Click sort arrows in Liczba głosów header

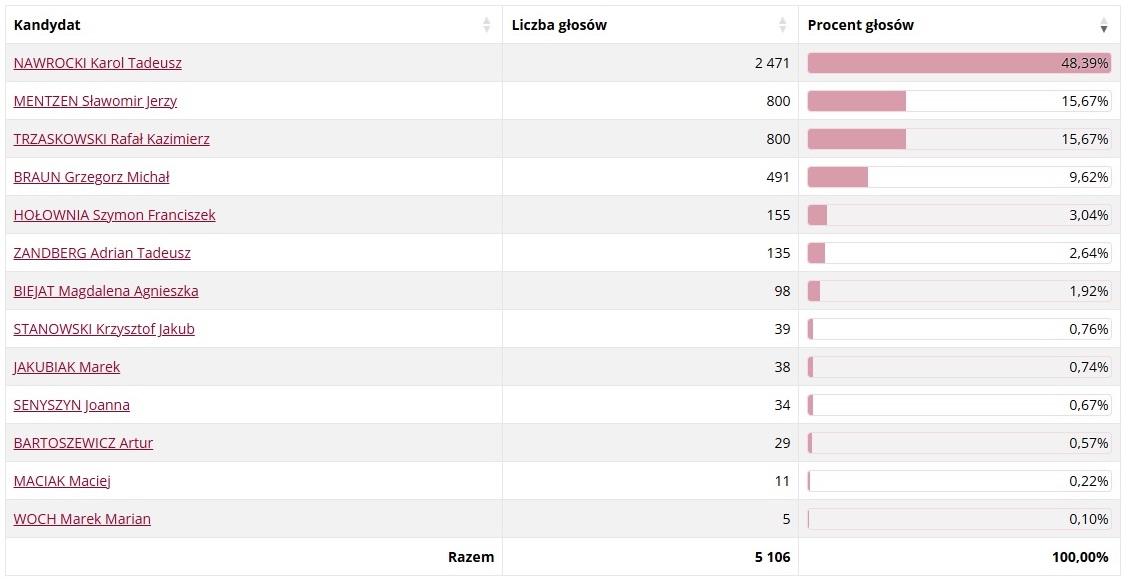click(x=783, y=25)
